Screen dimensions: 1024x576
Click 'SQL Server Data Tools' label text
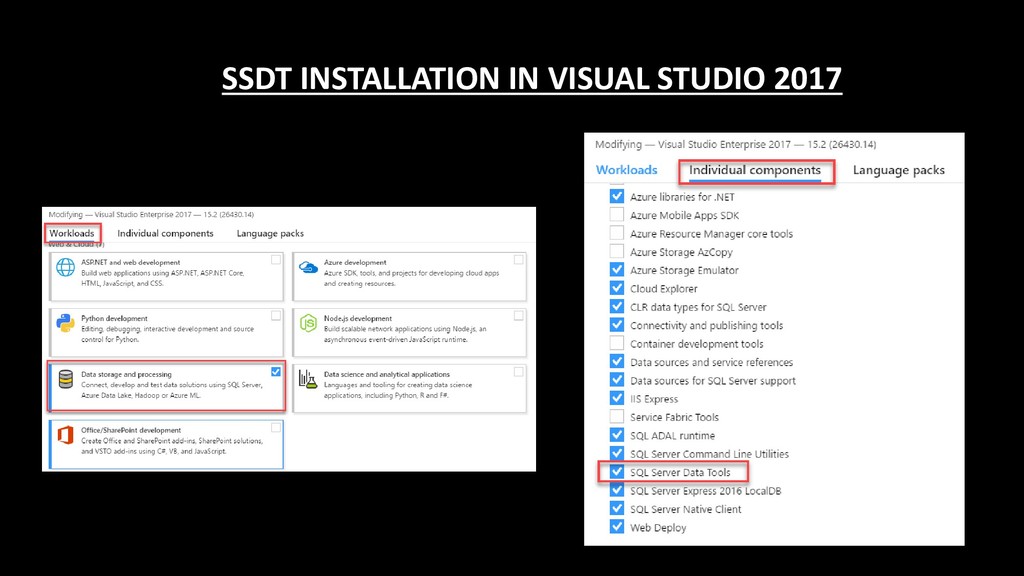click(x=680, y=472)
